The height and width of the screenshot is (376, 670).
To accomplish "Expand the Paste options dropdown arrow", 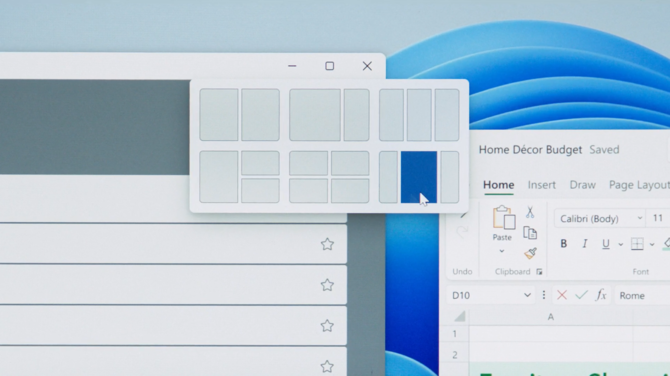I will click(x=502, y=251).
